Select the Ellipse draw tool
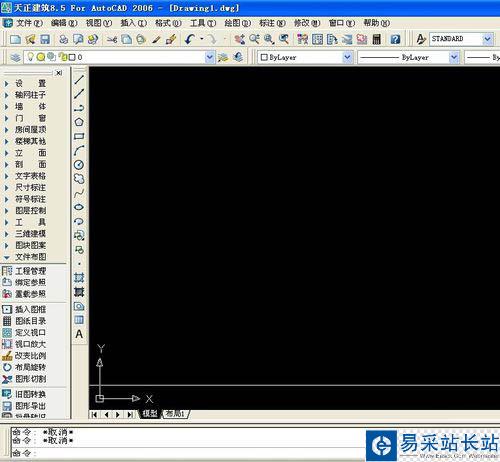Screen dimensions: 500x462 click(x=79, y=207)
